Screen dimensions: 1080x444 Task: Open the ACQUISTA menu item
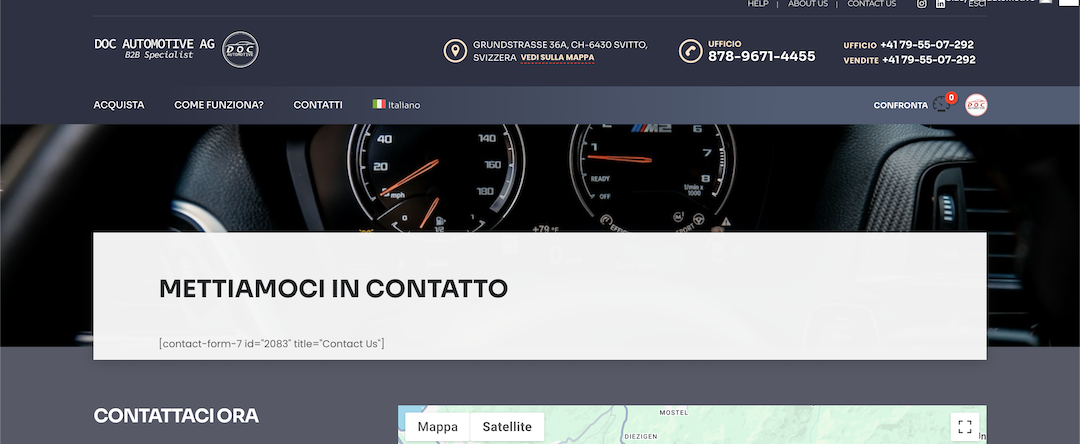(119, 105)
